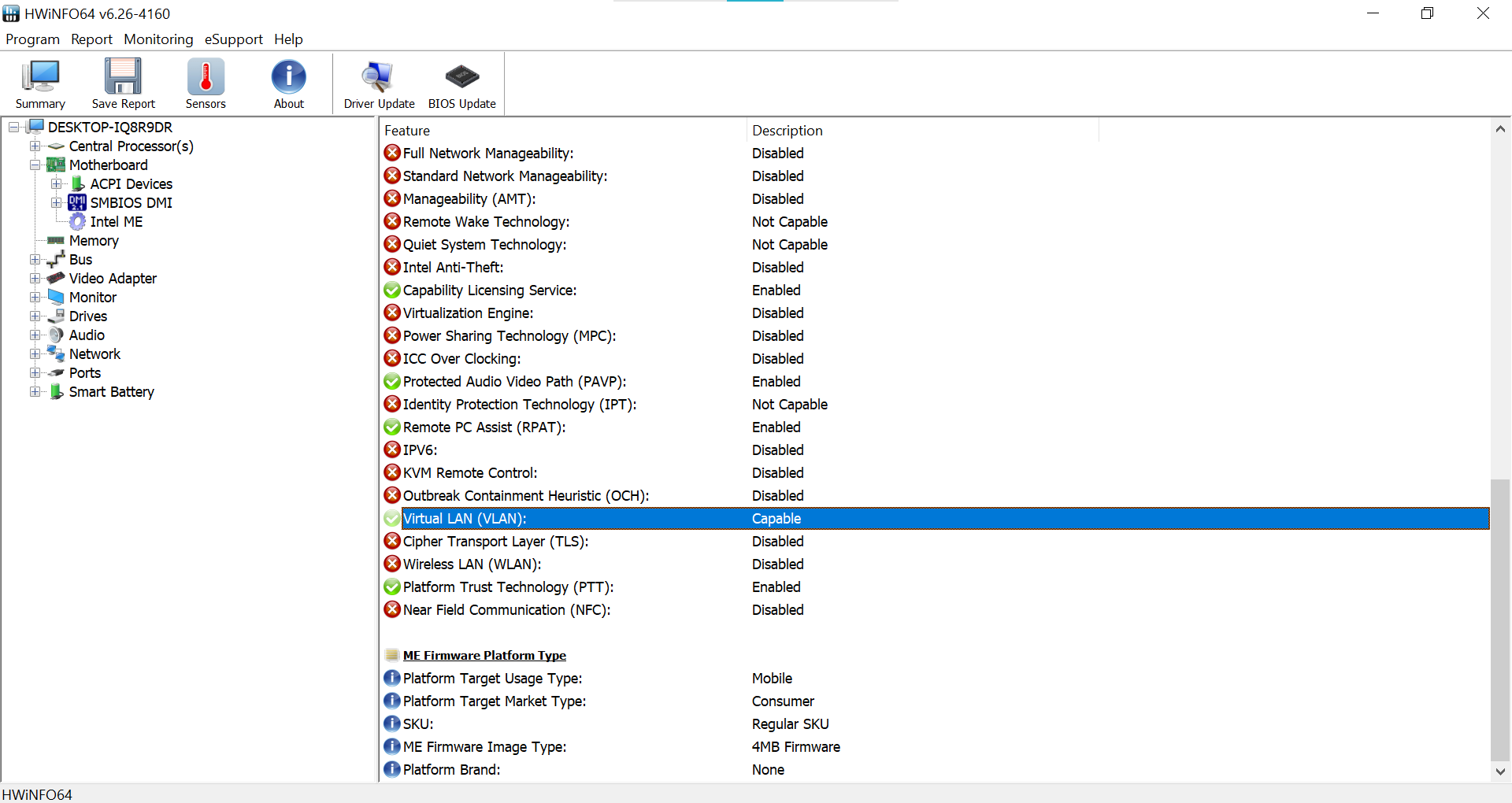Click the Regular SKU value
The width and height of the screenshot is (1512, 803).
[x=790, y=723]
